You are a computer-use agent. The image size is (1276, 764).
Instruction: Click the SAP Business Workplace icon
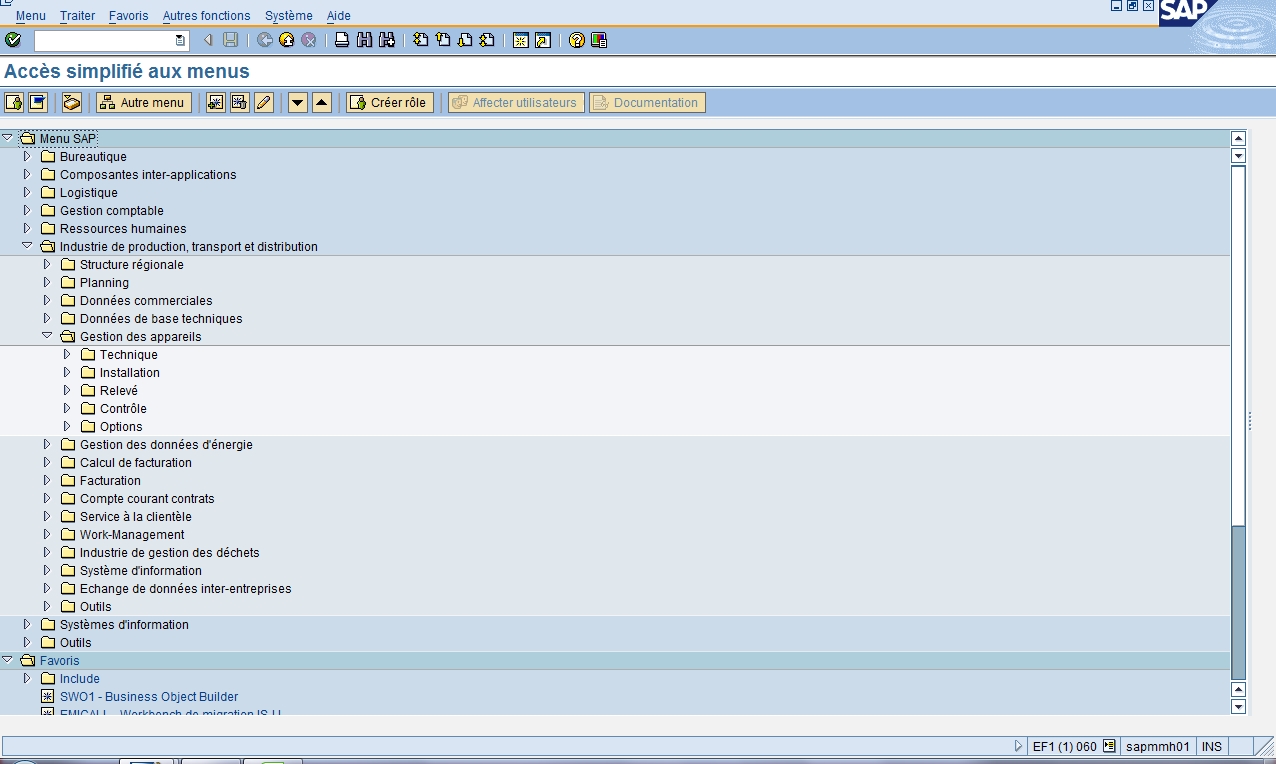tap(72, 103)
